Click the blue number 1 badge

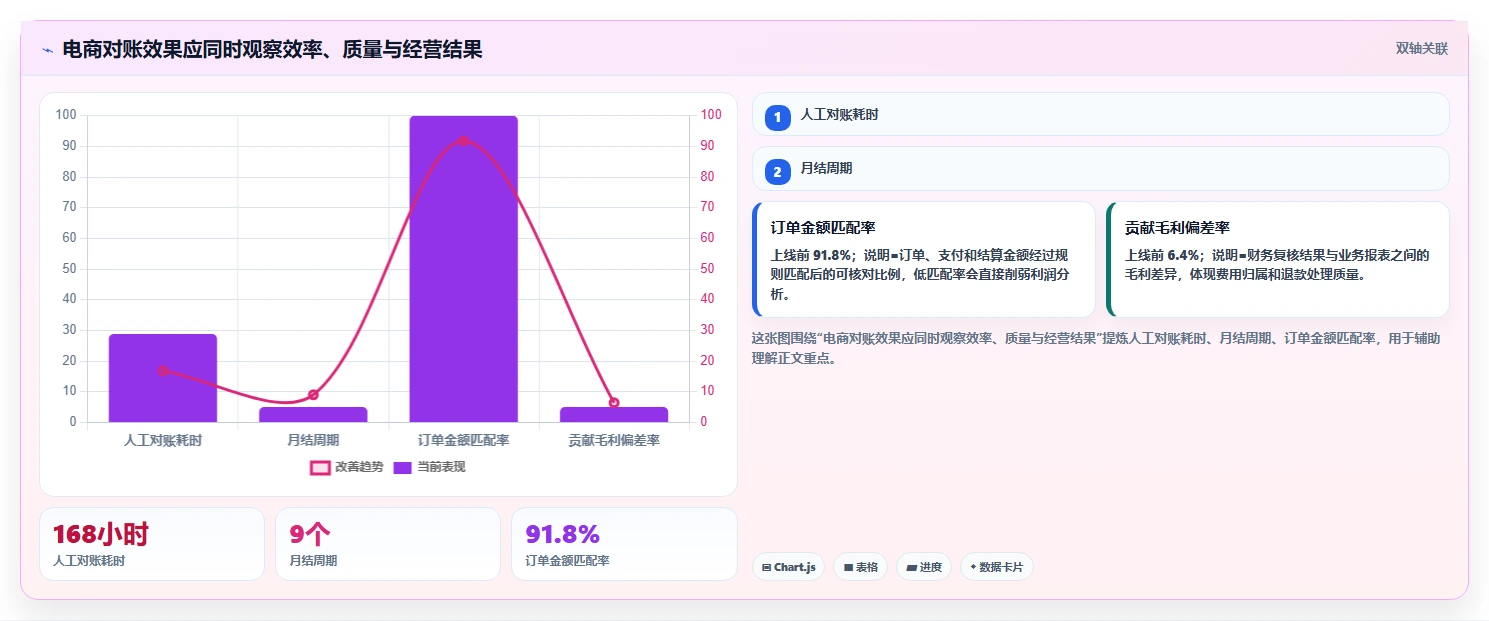777,117
